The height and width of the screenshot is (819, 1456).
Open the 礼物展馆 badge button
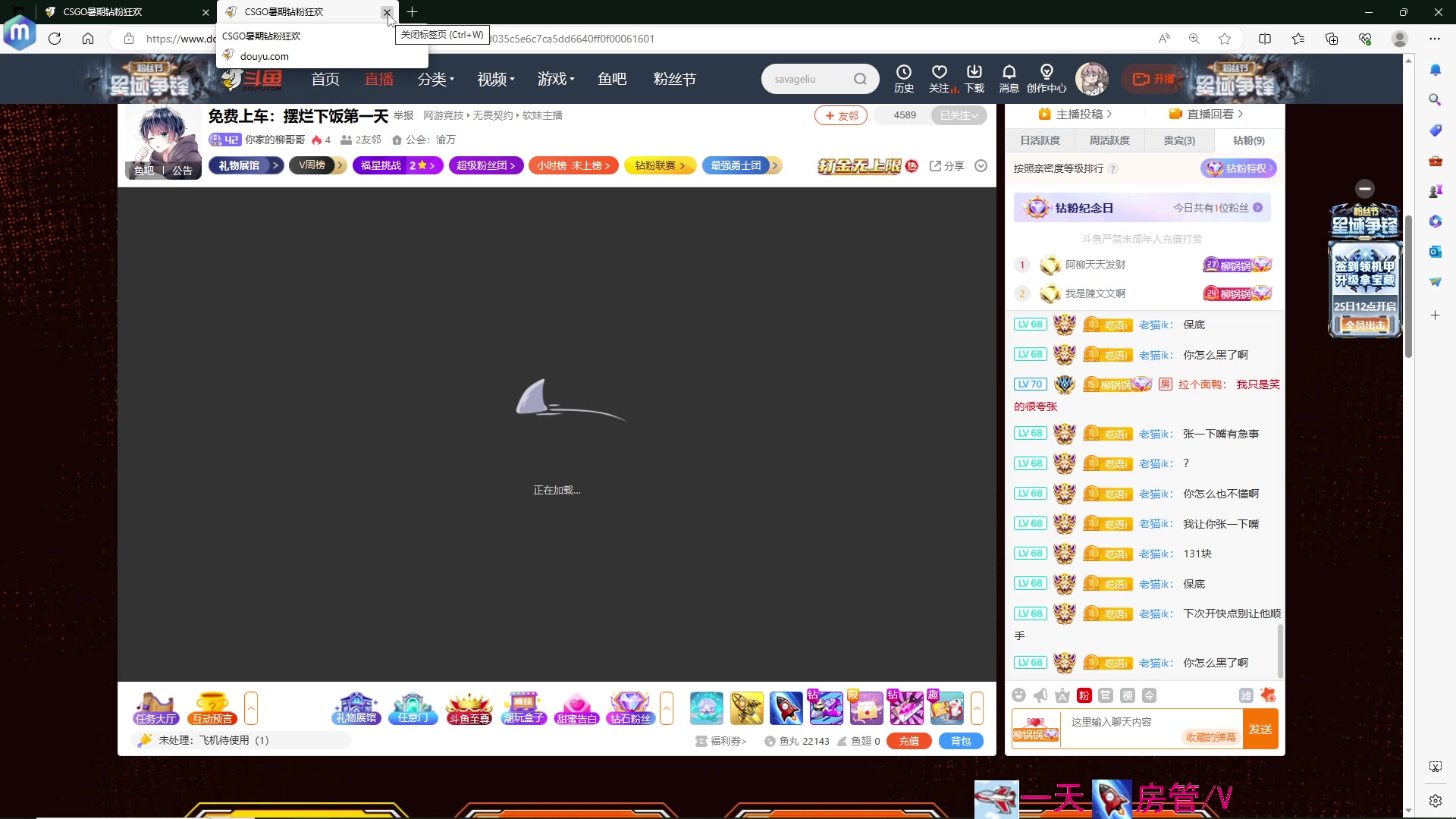[246, 165]
